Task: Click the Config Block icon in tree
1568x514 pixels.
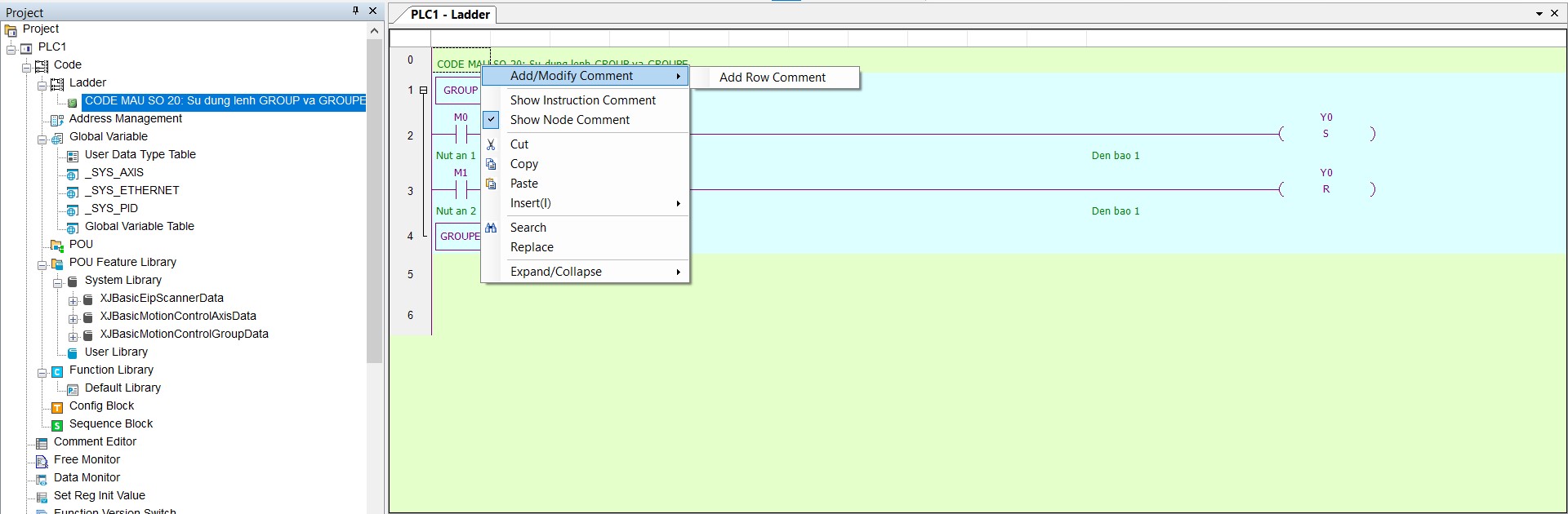Action: coord(57,406)
